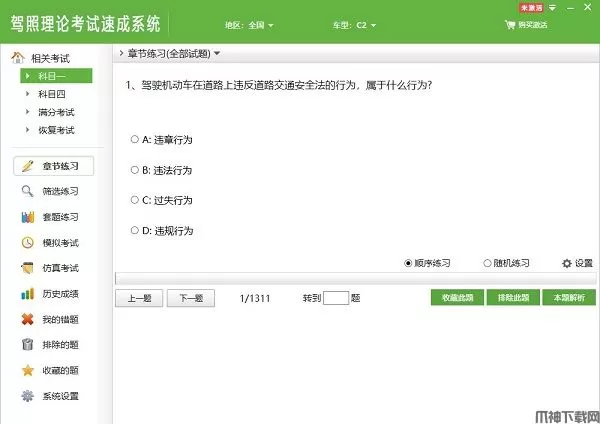Expand the 科目四 tree item

coord(27,94)
